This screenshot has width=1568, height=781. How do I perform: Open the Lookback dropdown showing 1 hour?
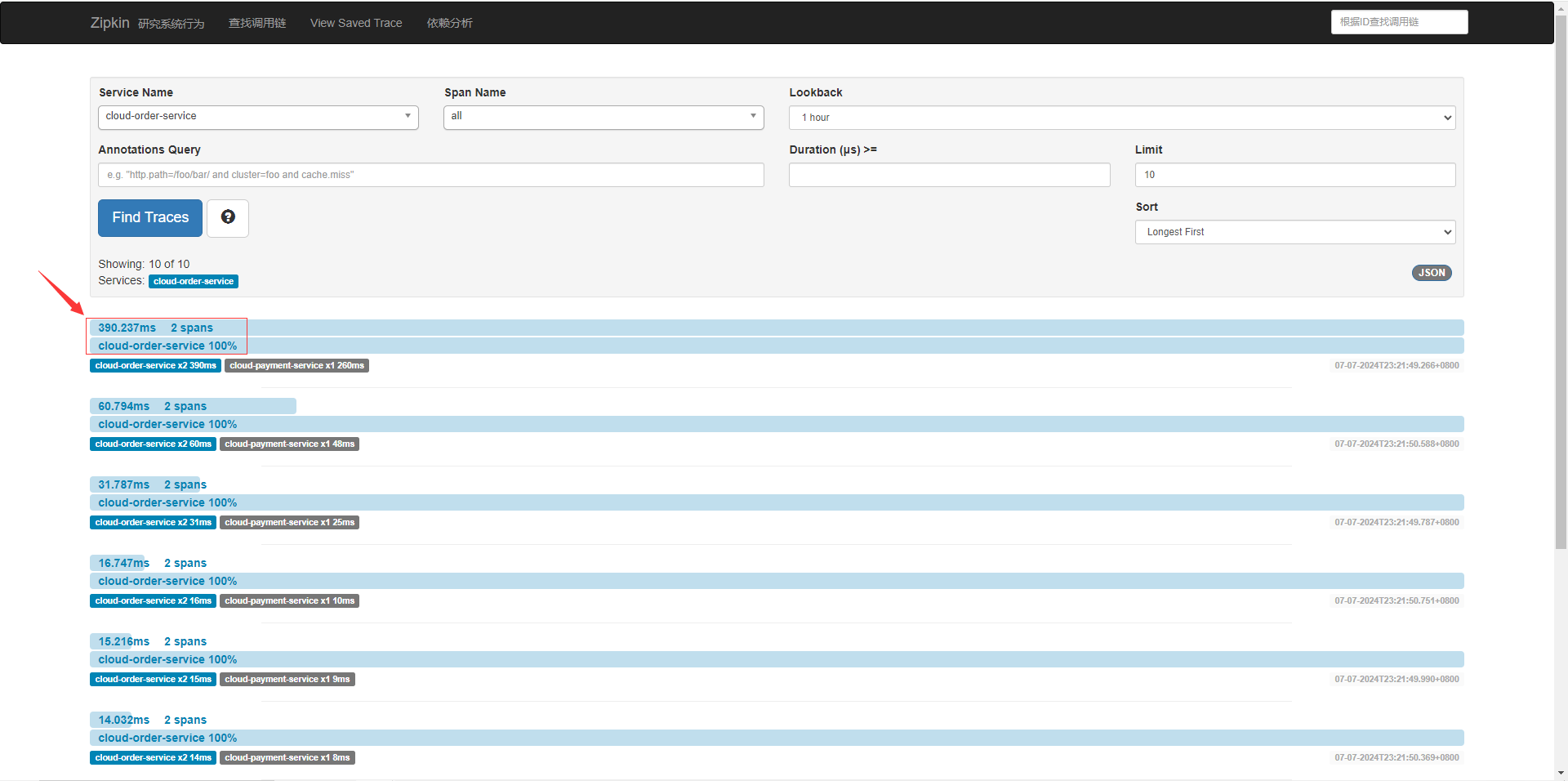click(x=1122, y=118)
